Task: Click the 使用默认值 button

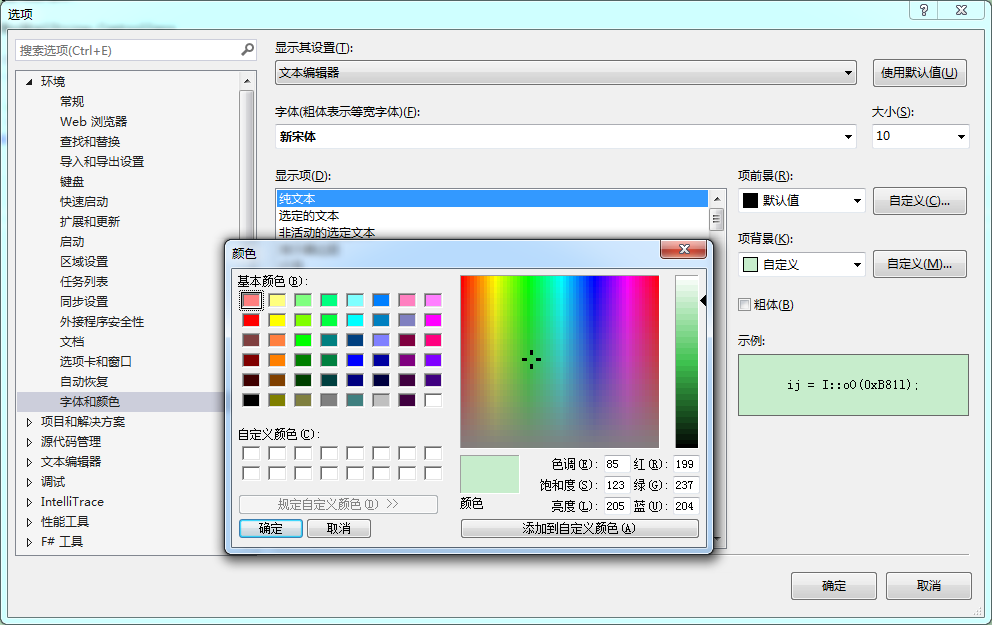Action: tap(919, 72)
